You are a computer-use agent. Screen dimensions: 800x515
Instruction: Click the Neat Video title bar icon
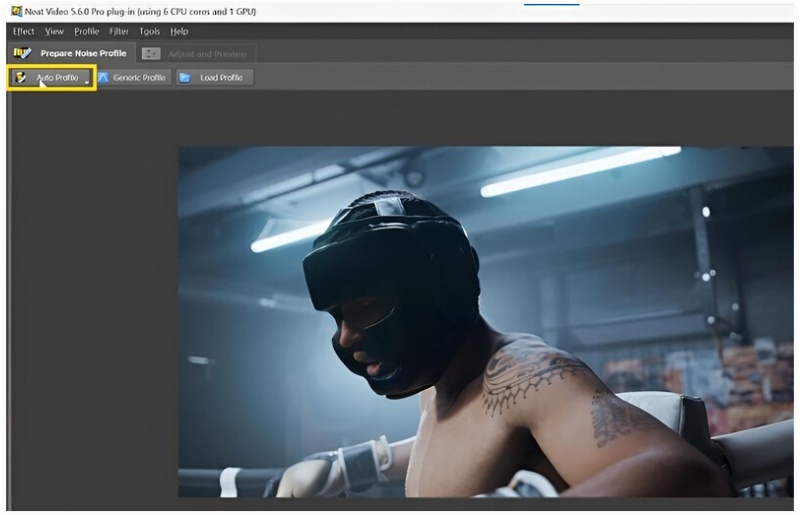click(15, 10)
